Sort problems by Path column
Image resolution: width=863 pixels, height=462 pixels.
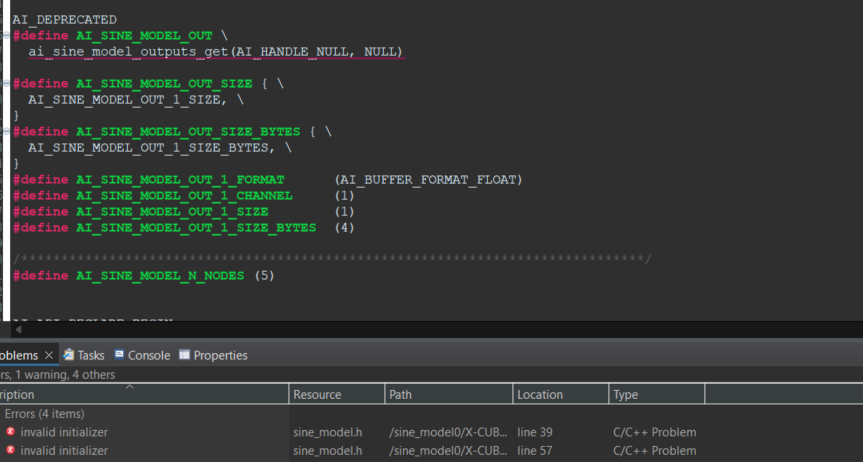click(x=449, y=394)
